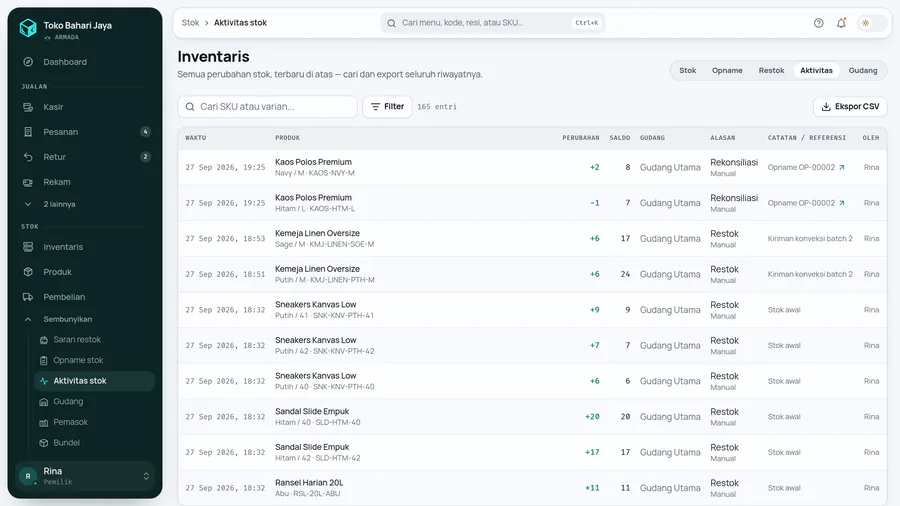Collapse the Sembunyikan group
The width and height of the screenshot is (900, 506).
tap(85, 319)
